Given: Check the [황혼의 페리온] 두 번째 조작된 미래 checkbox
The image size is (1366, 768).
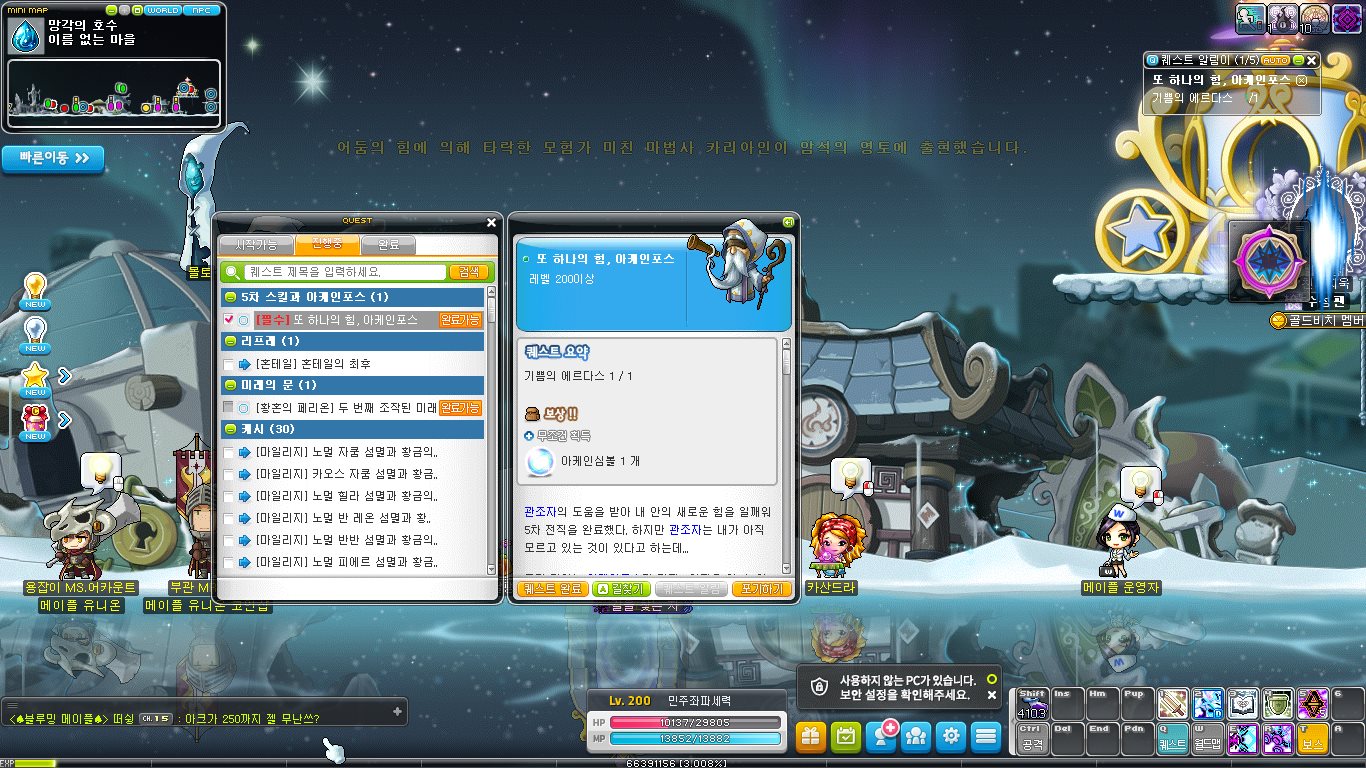Looking at the screenshot, I should pyautogui.click(x=229, y=408).
